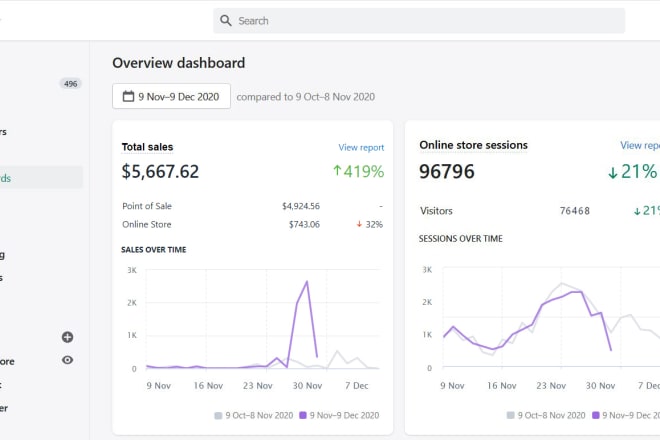
Task: Click the 30 Nov label on sales chart
Action: tap(307, 386)
